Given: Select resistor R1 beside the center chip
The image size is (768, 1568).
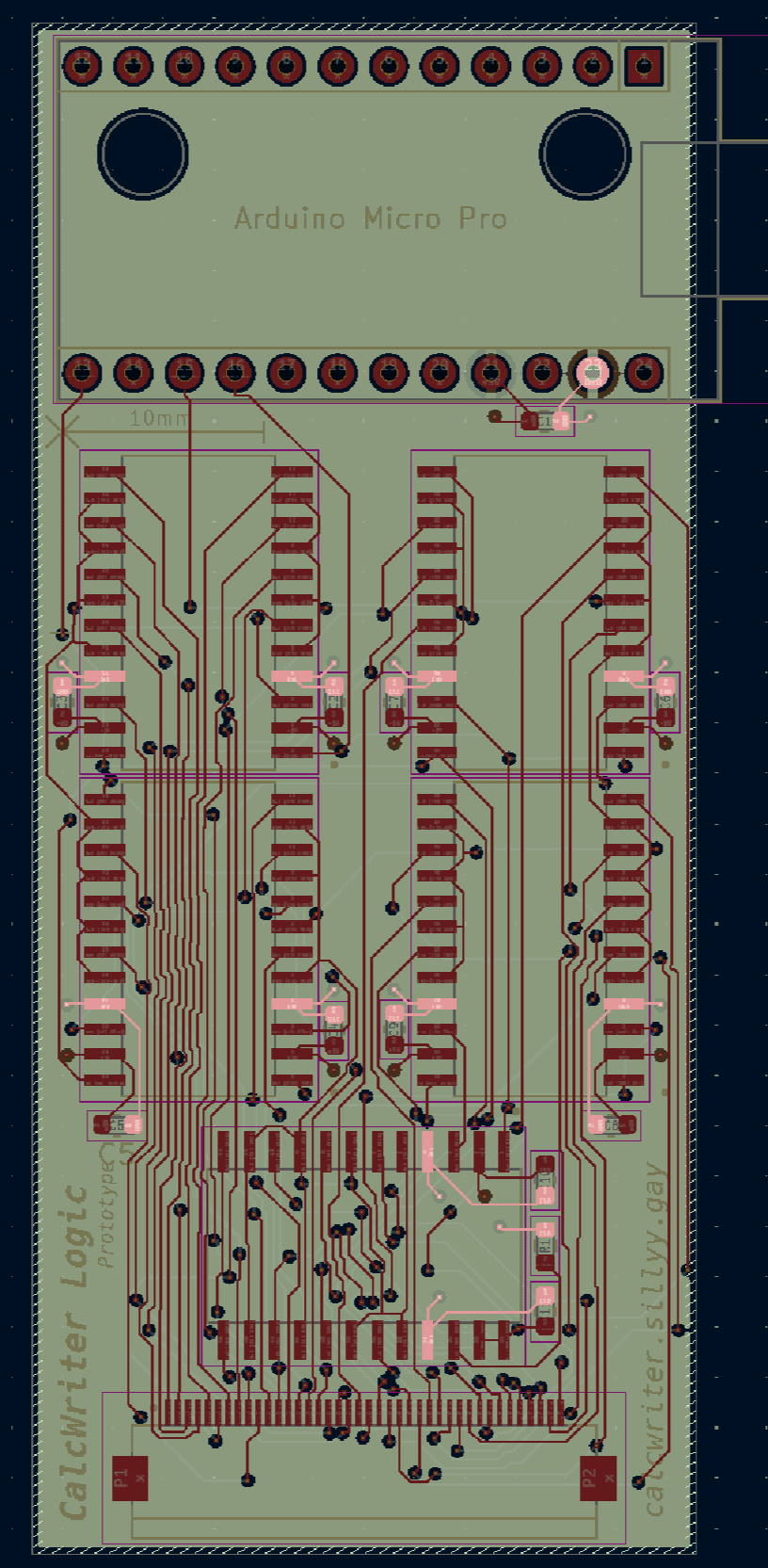Looking at the screenshot, I should point(544,1245).
